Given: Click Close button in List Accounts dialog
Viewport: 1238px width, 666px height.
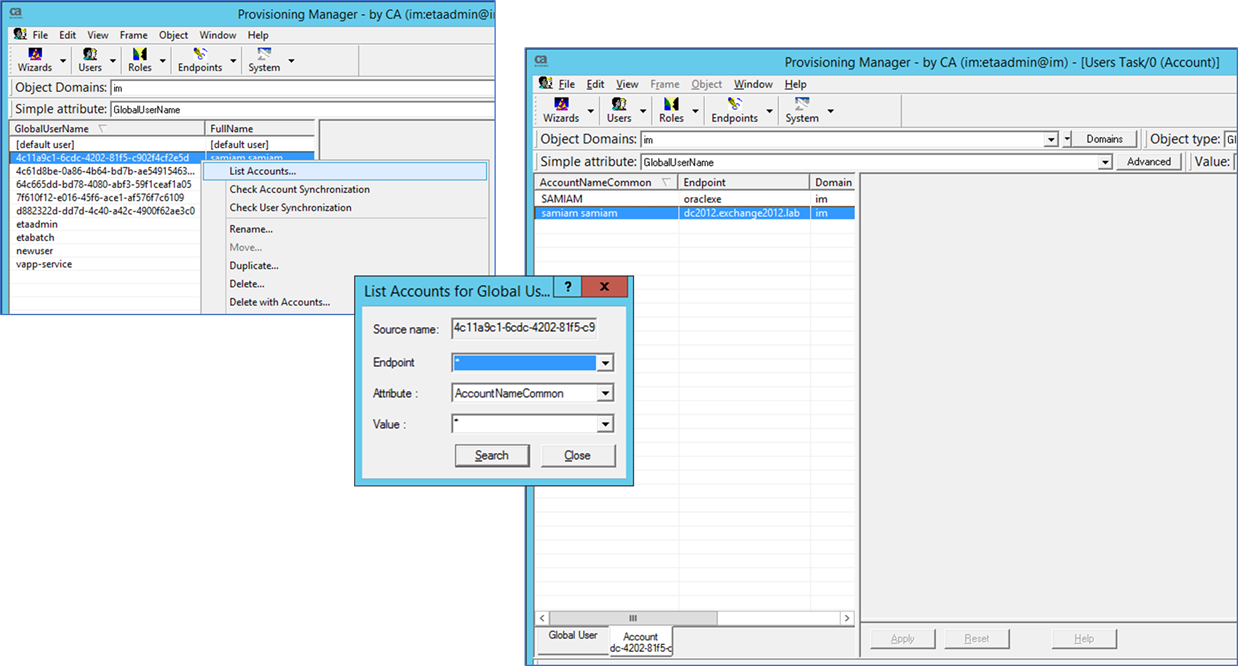Looking at the screenshot, I should point(577,455).
